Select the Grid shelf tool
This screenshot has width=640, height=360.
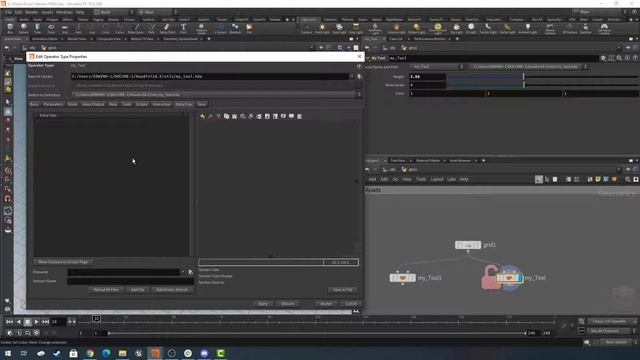[64, 28]
